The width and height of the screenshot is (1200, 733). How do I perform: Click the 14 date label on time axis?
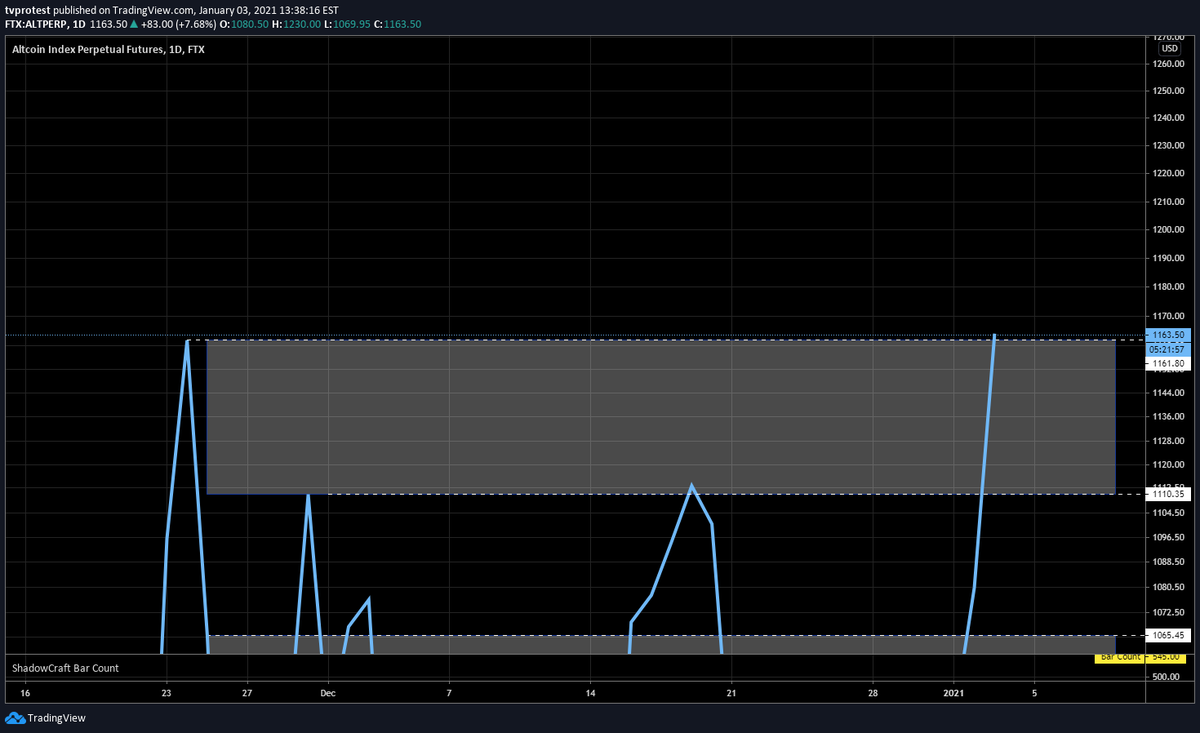[x=590, y=692]
